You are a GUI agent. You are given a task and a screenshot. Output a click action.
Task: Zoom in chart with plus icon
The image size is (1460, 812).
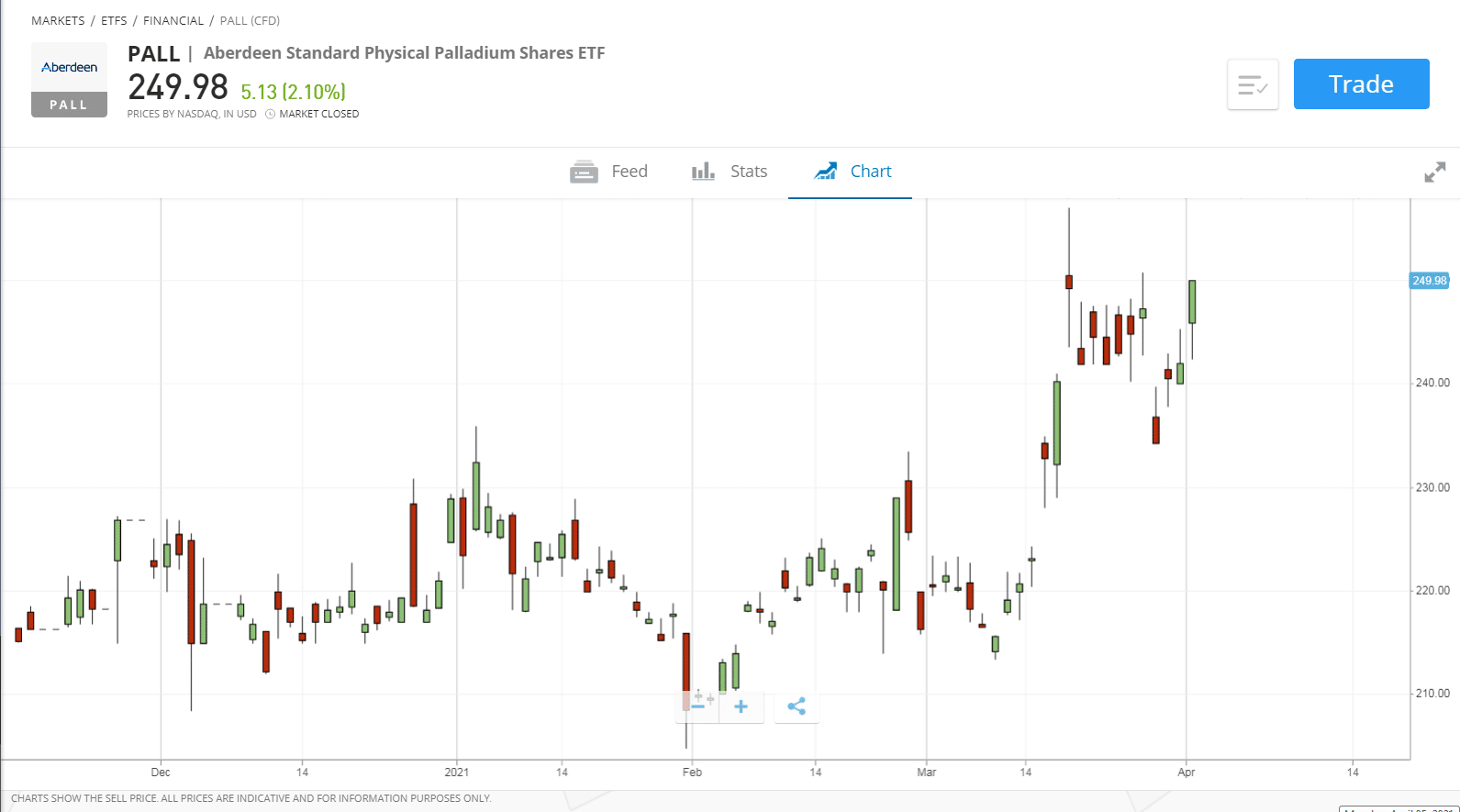pyautogui.click(x=741, y=706)
